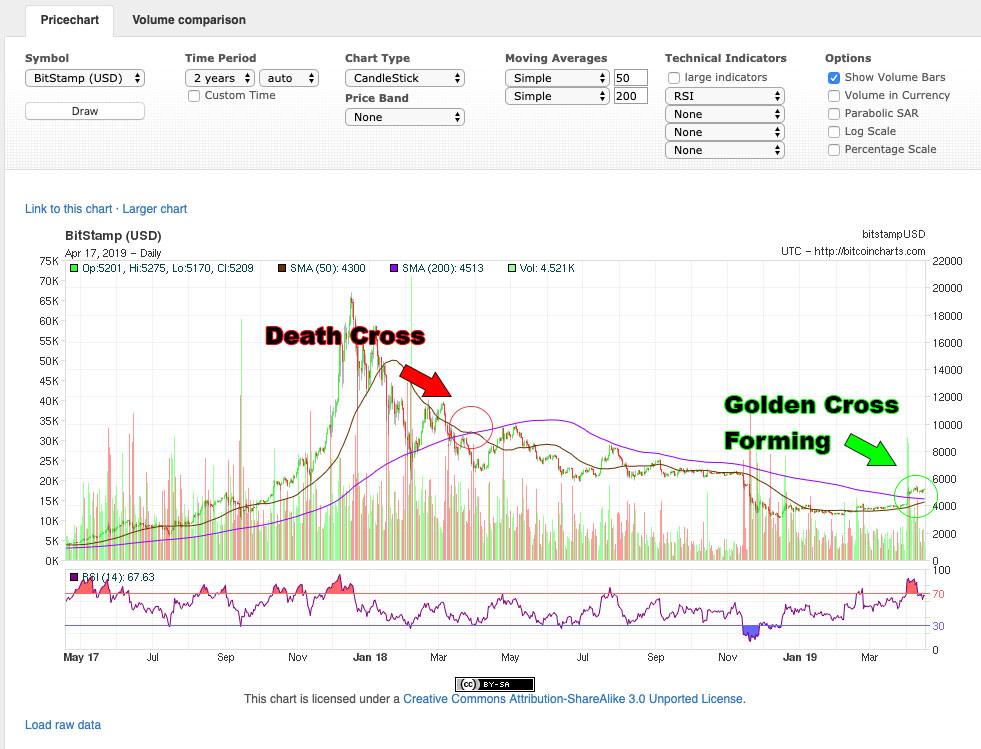Toggle the large indicators checkbox
981x749 pixels.
(x=674, y=78)
